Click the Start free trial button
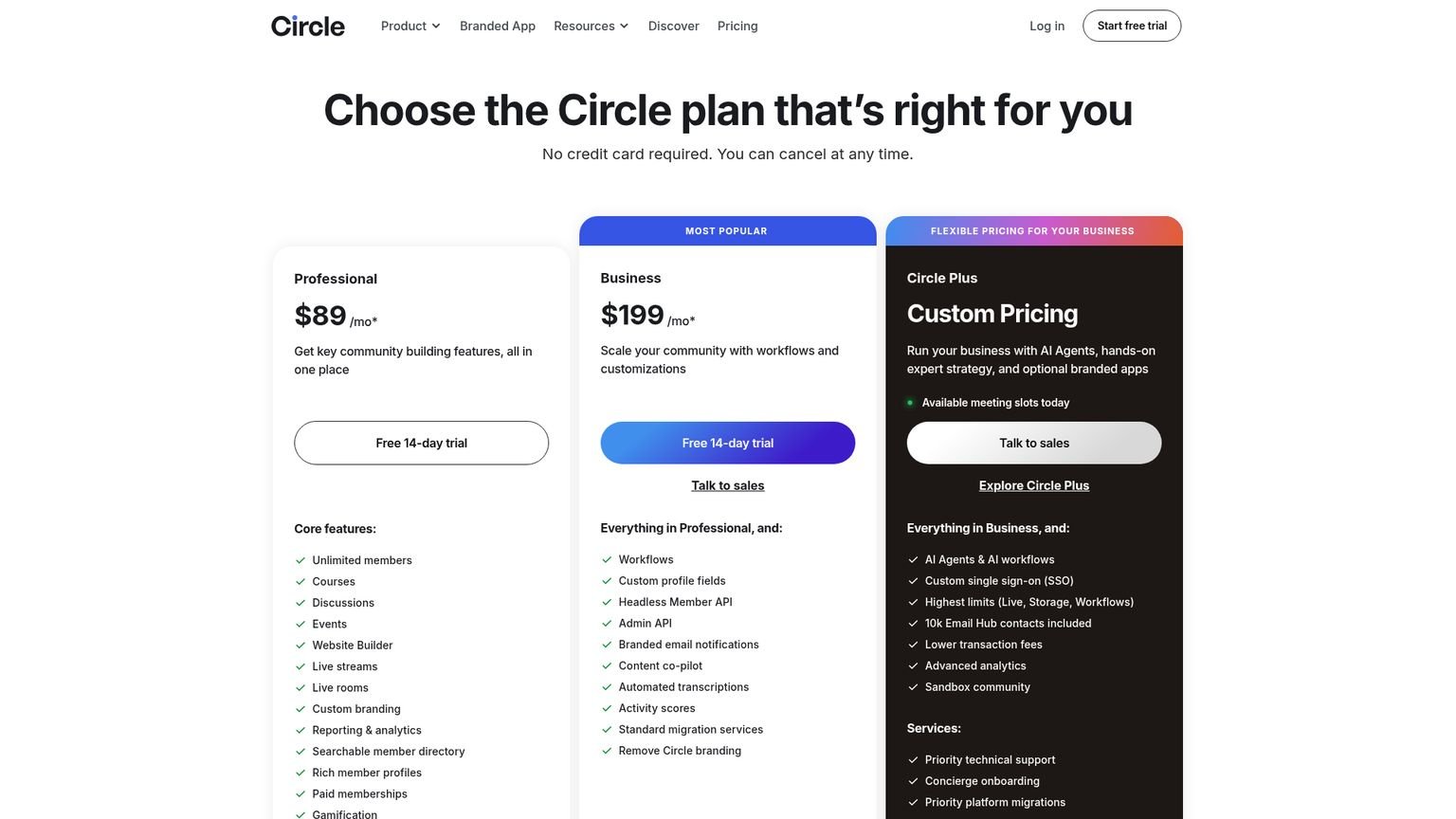This screenshot has width=1456, height=819. tap(1131, 26)
